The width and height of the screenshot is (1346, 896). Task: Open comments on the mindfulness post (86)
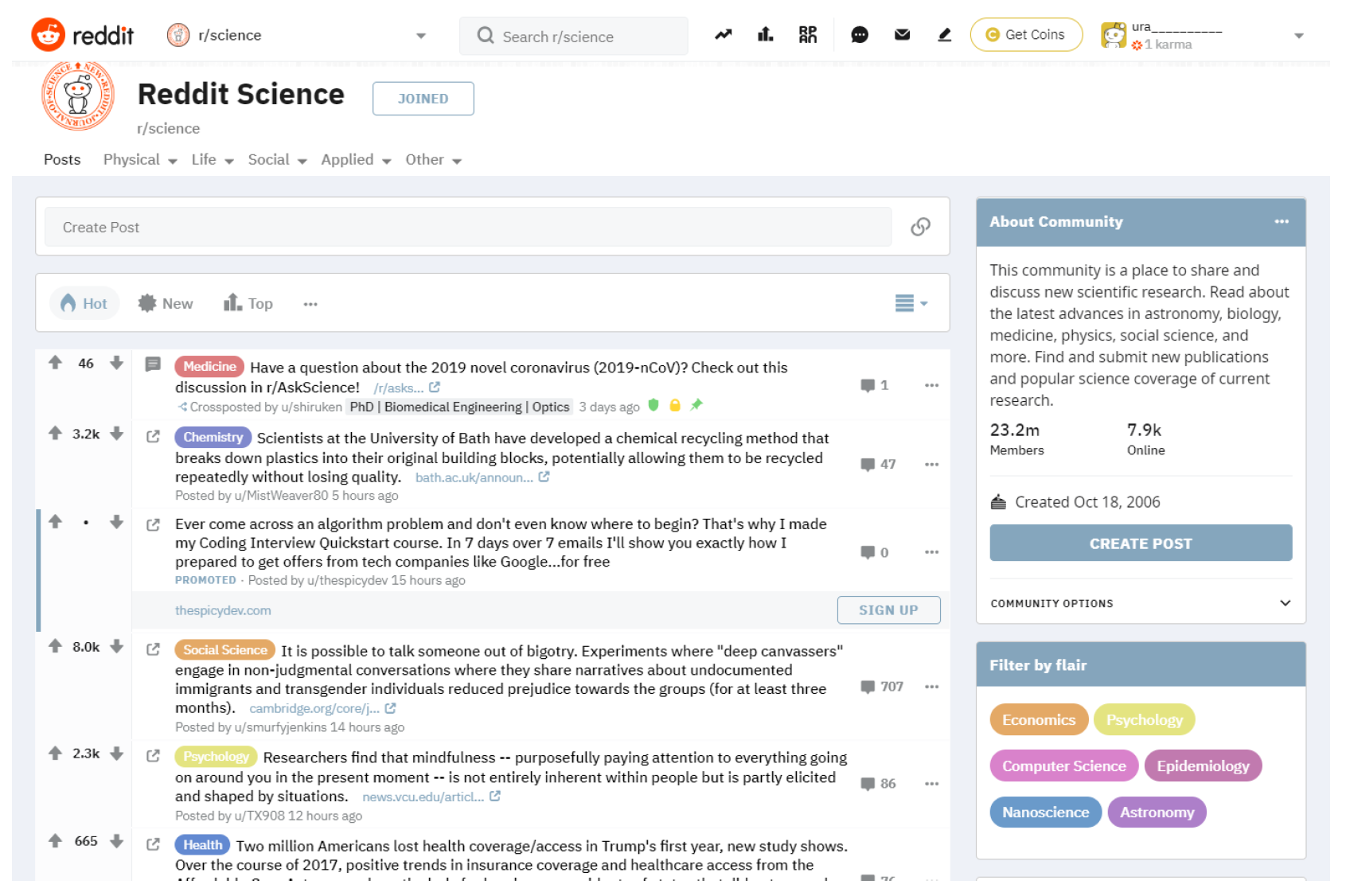coord(878,784)
